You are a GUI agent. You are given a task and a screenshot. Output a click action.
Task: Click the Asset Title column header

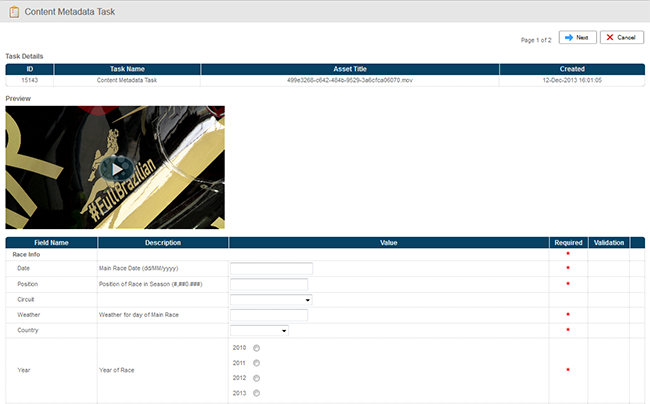[x=349, y=69]
